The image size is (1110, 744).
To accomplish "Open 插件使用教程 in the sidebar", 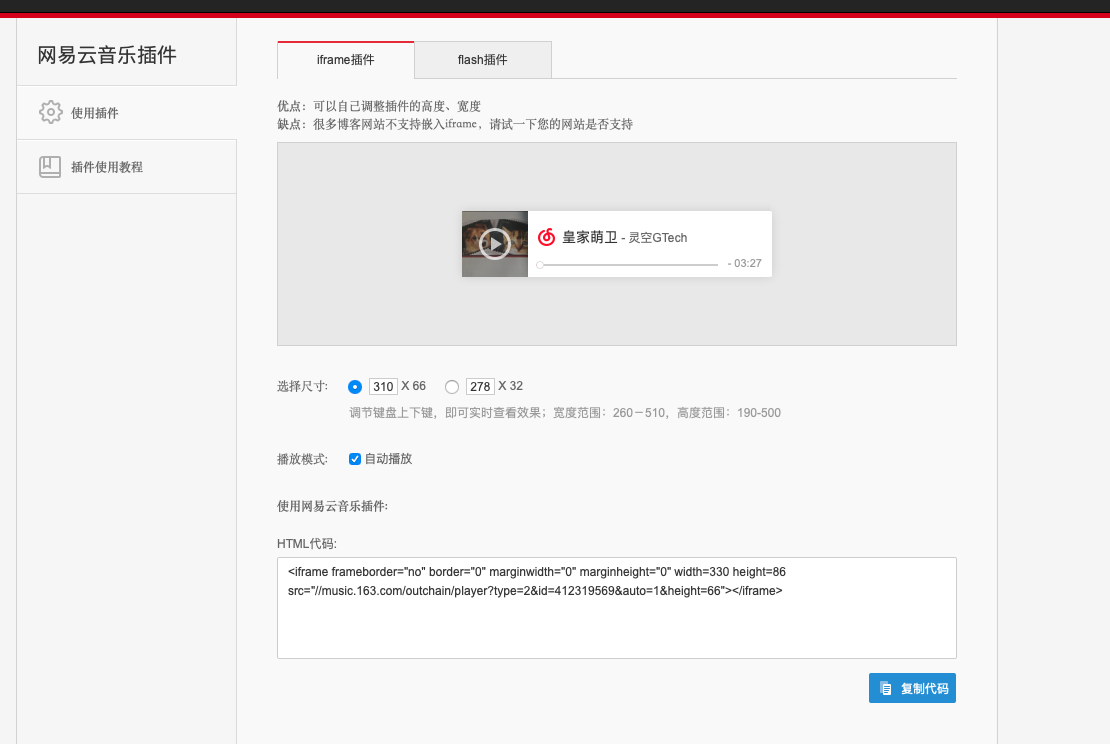I will point(127,167).
